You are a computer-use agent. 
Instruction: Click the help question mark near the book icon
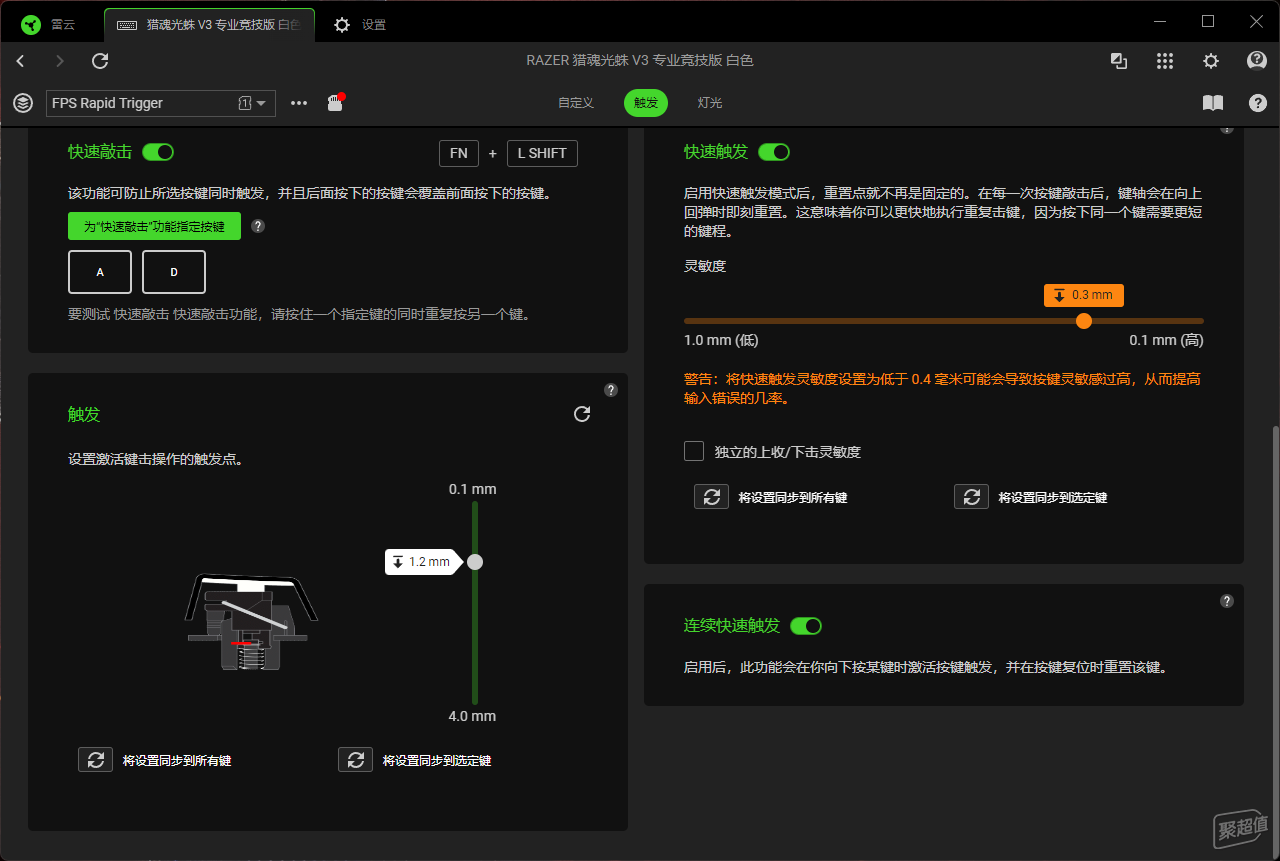(x=1258, y=103)
